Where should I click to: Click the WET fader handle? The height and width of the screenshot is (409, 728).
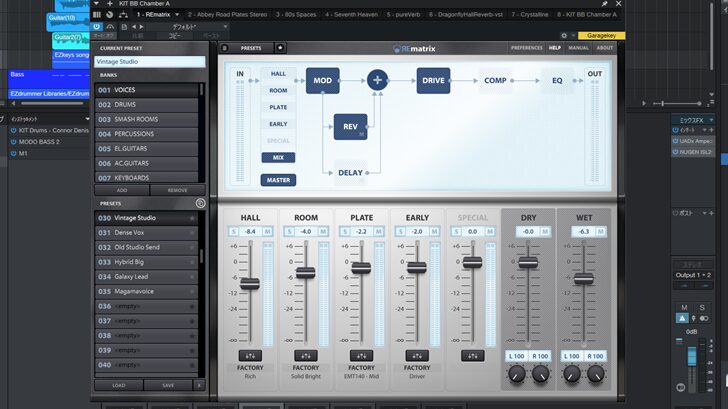click(x=584, y=279)
